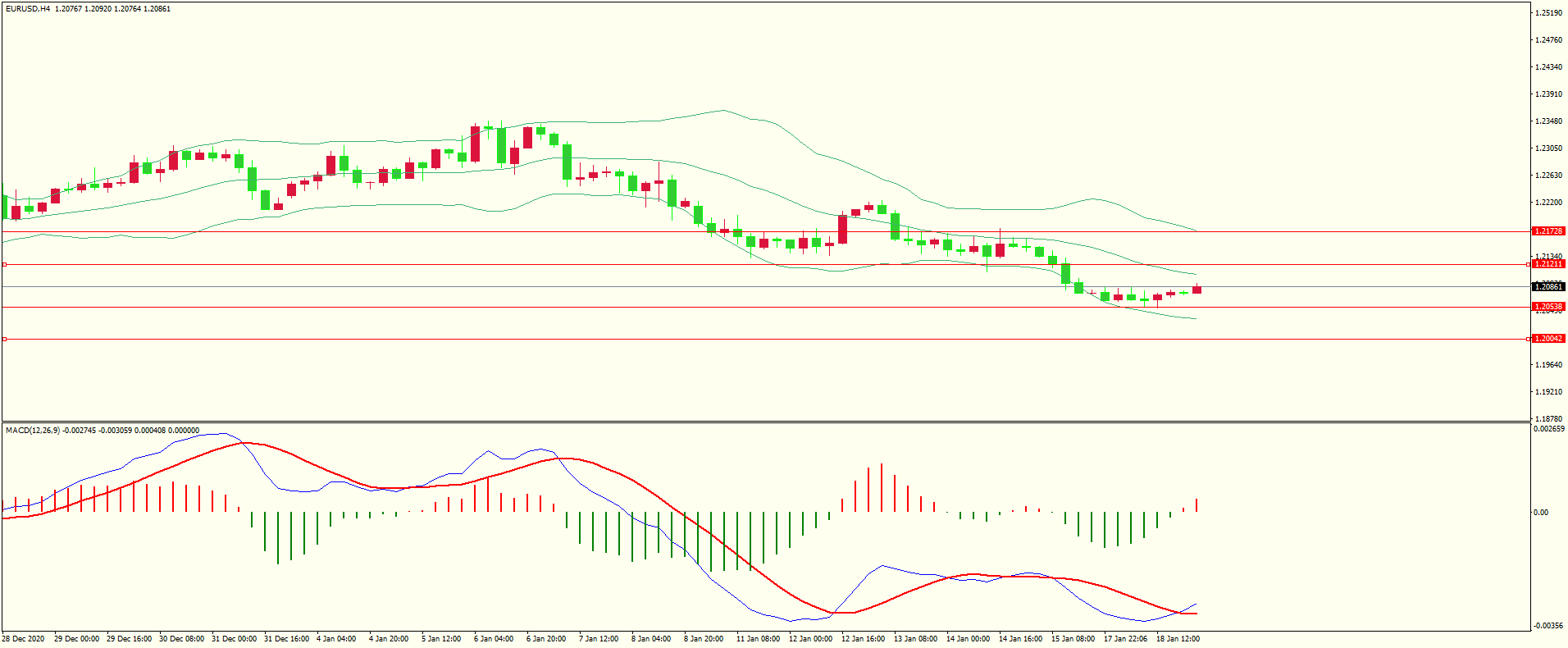This screenshot has height=648, width=1568.
Task: Click the black 1.20861 current price label
Action: [1548, 287]
